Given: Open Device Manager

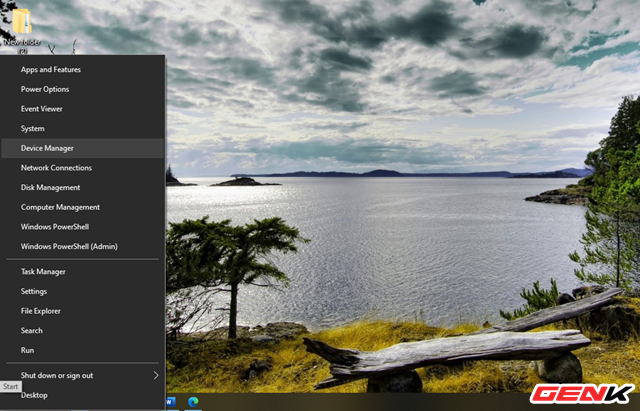Looking at the screenshot, I should [47, 148].
